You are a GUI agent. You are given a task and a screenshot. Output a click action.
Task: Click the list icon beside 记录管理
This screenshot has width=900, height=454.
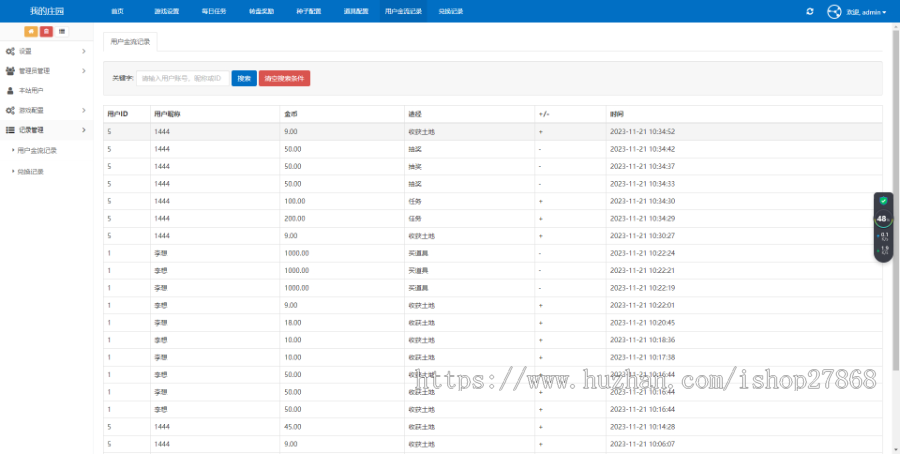10,130
